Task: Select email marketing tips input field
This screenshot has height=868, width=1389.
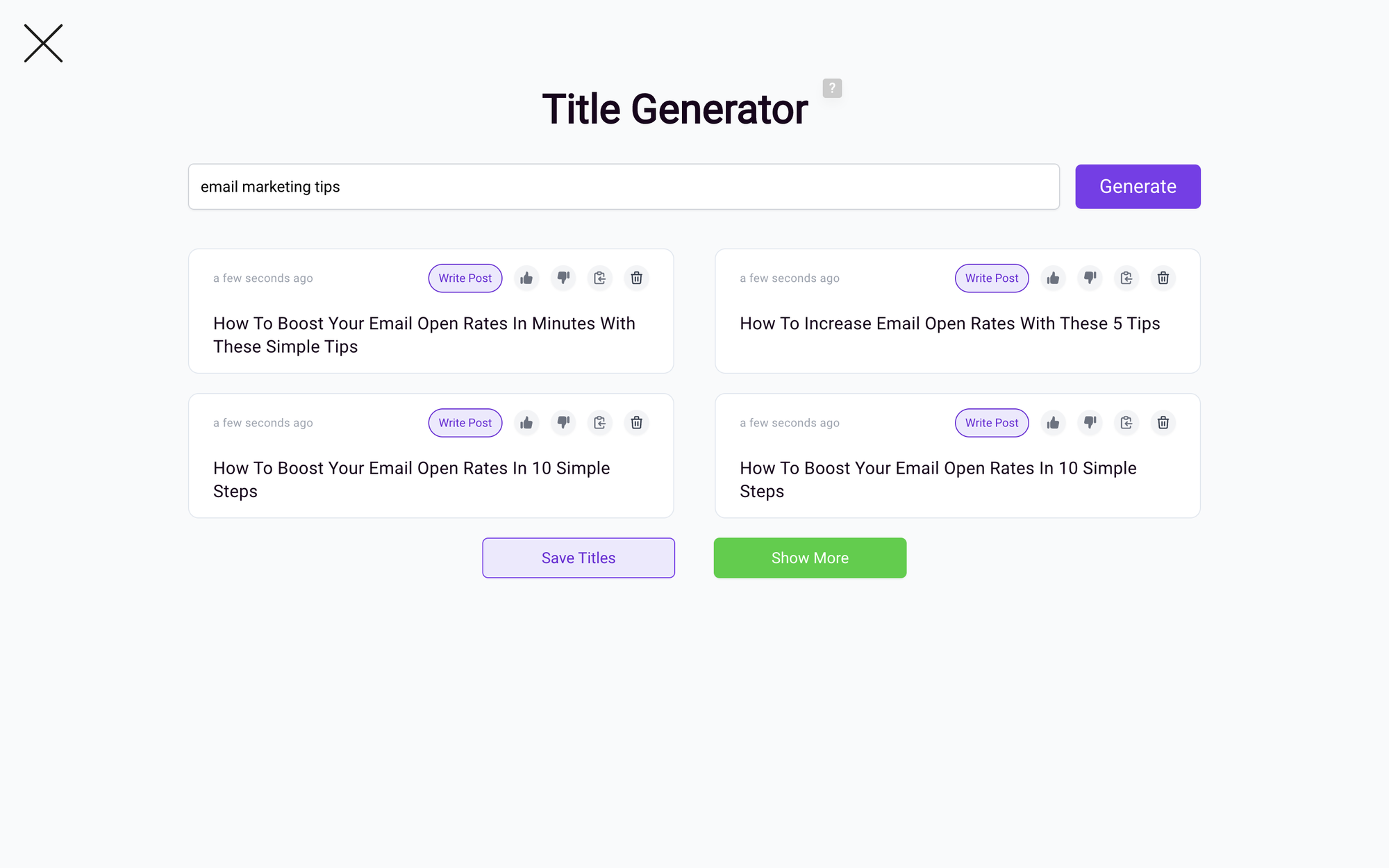Action: (624, 187)
